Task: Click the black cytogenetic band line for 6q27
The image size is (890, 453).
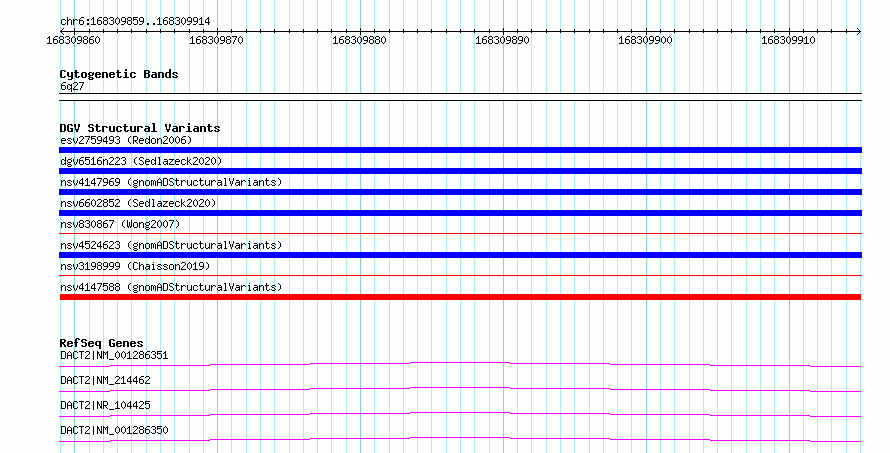Action: [460, 97]
